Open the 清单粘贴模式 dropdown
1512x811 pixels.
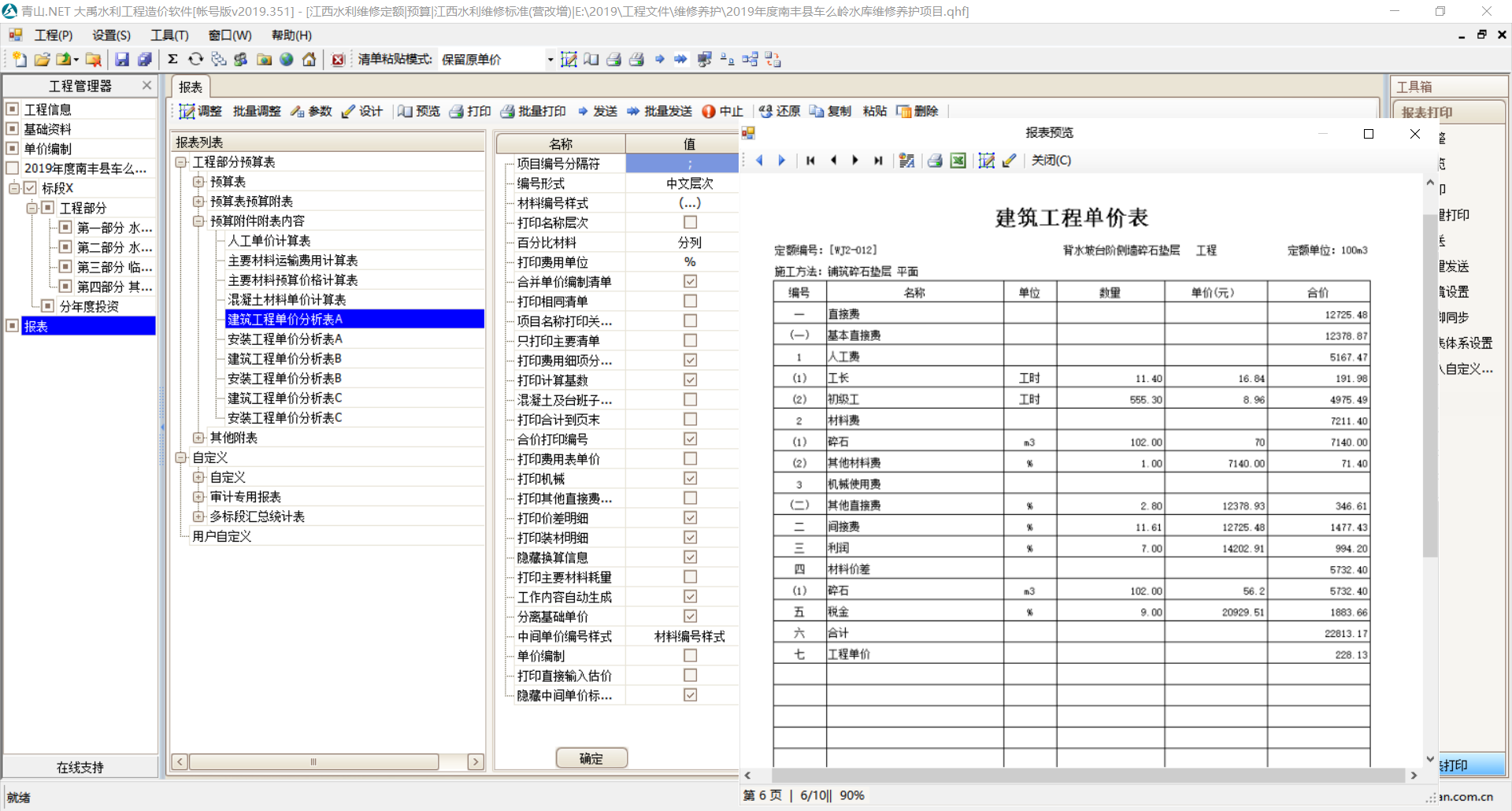550,60
